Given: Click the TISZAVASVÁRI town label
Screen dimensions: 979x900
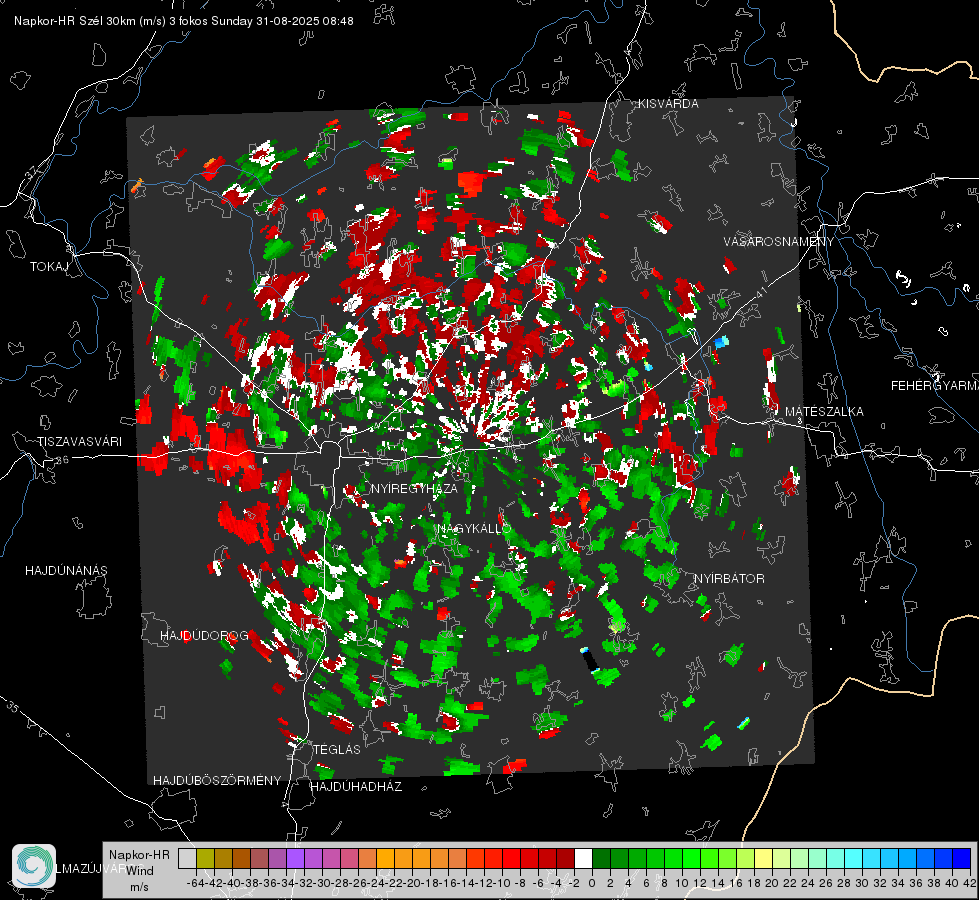Looking at the screenshot, I should (x=79, y=442).
